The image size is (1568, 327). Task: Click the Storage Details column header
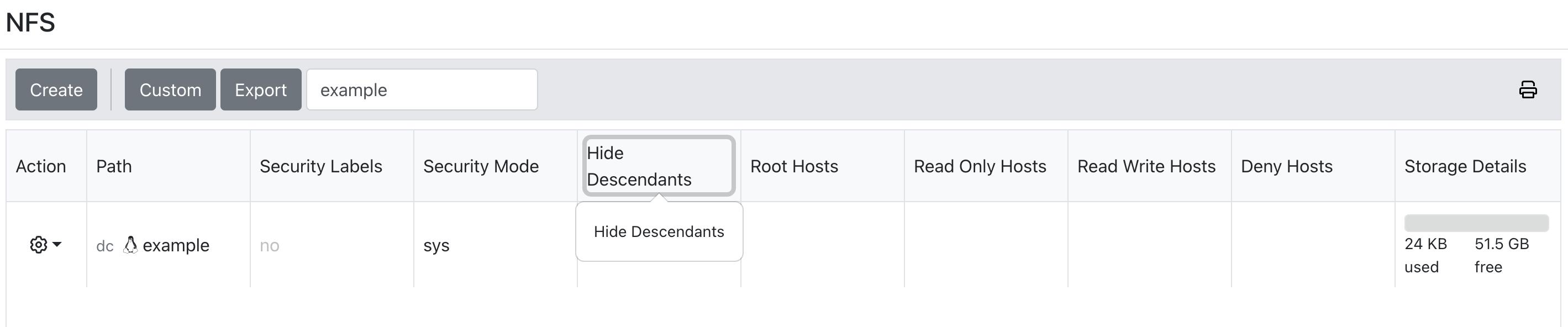(1465, 166)
